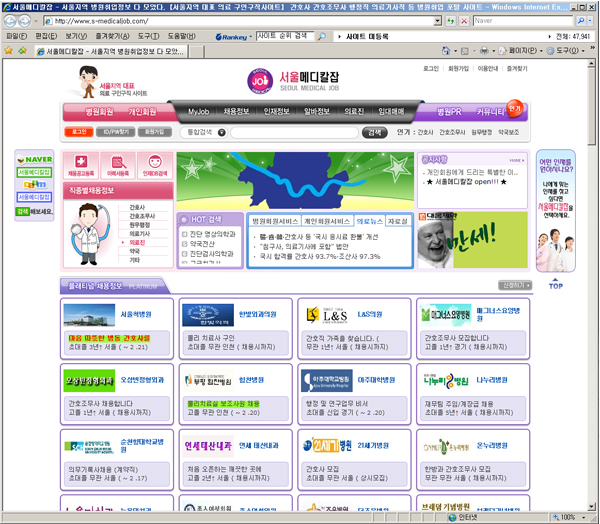Image resolution: width=600 pixels, height=524 pixels.
Task: Open the 이용안내 link at the top right
Action: pyautogui.click(x=488, y=69)
